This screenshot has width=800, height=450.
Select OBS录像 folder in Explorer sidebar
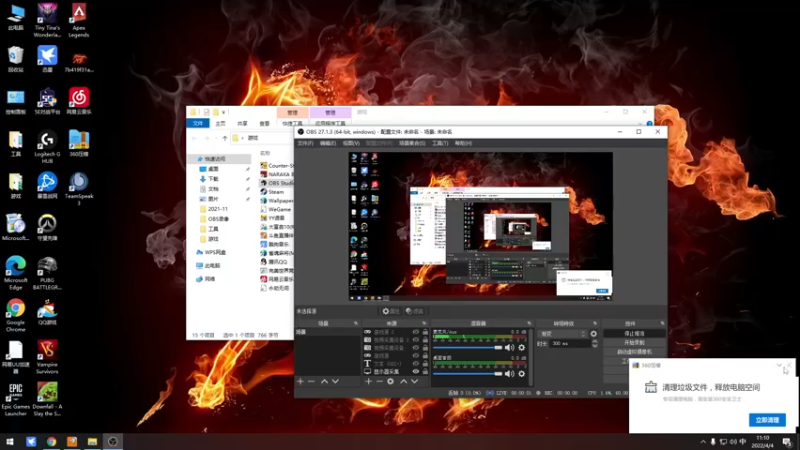coord(218,219)
